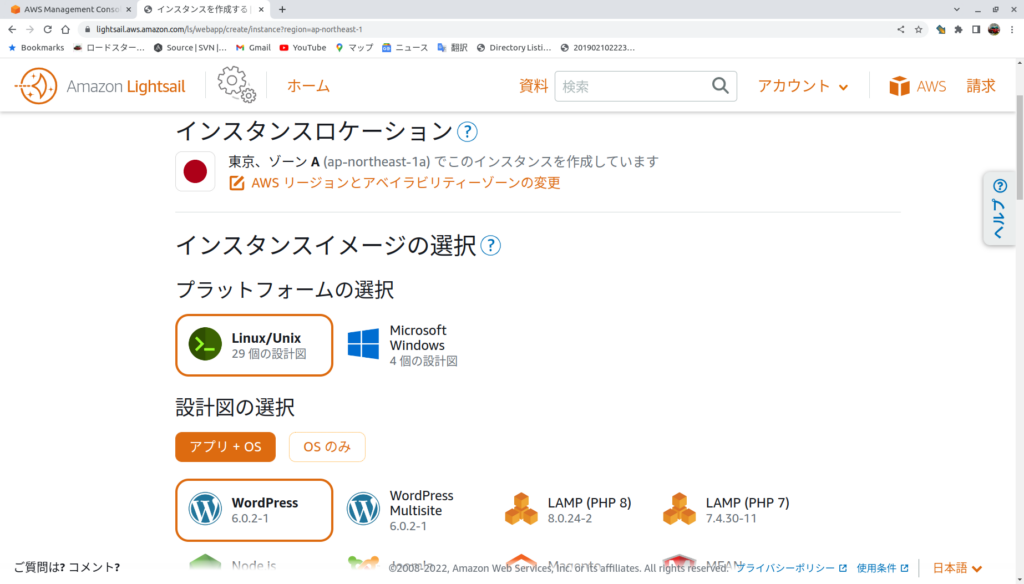Open the 翻訳 bookmark
Viewport: 1024px width, 584px height.
click(x=453, y=48)
